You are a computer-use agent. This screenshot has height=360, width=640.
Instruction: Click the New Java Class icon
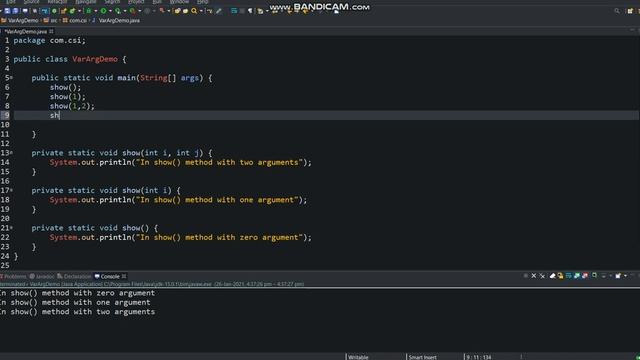[72, 11]
